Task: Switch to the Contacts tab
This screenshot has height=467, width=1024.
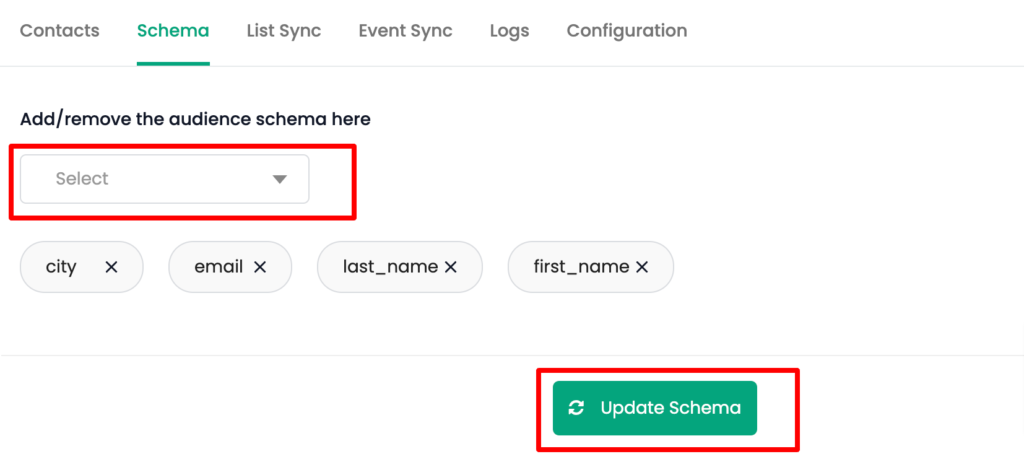Action: pos(59,31)
